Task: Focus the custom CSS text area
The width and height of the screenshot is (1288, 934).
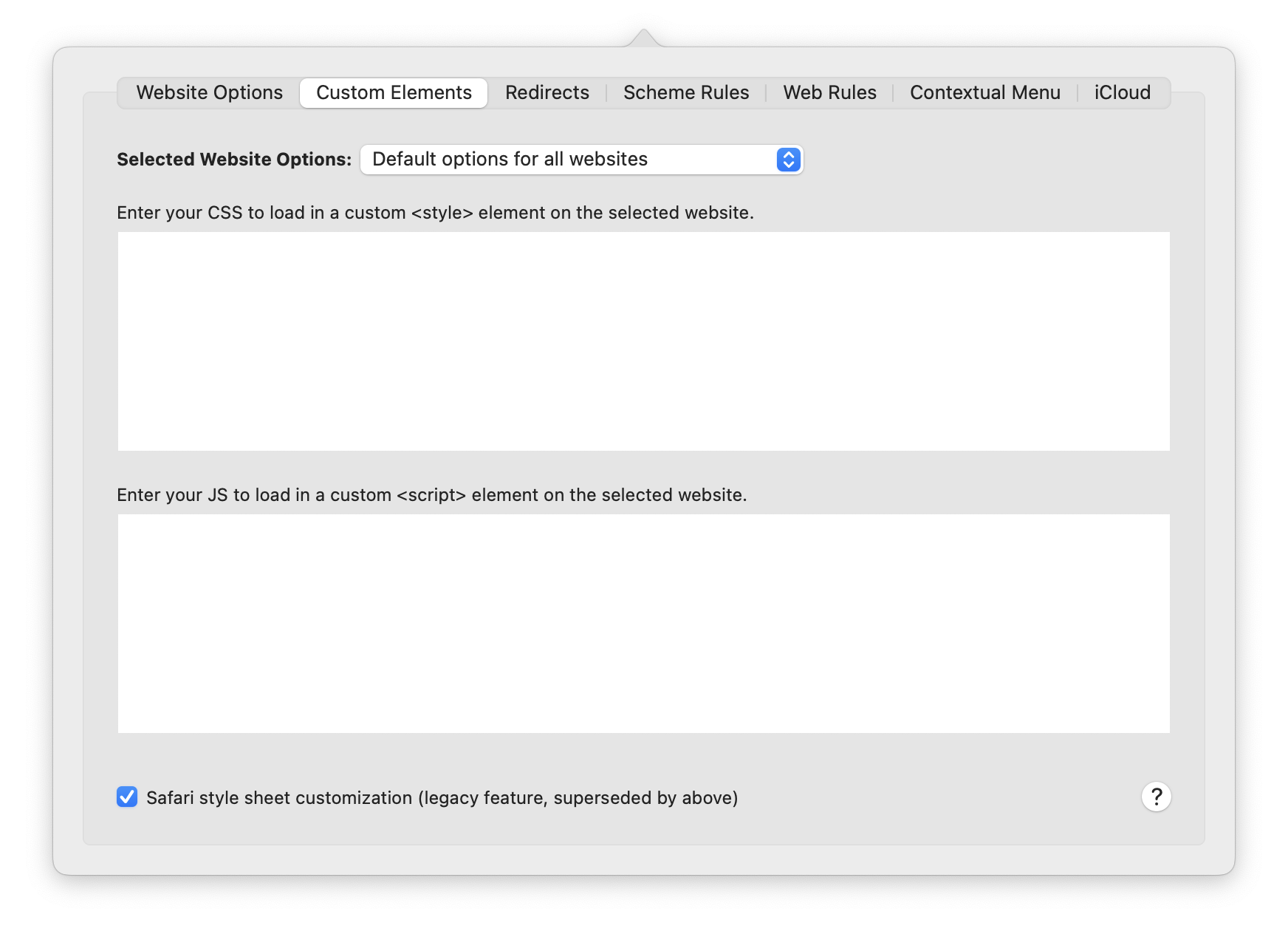Action: (643, 341)
